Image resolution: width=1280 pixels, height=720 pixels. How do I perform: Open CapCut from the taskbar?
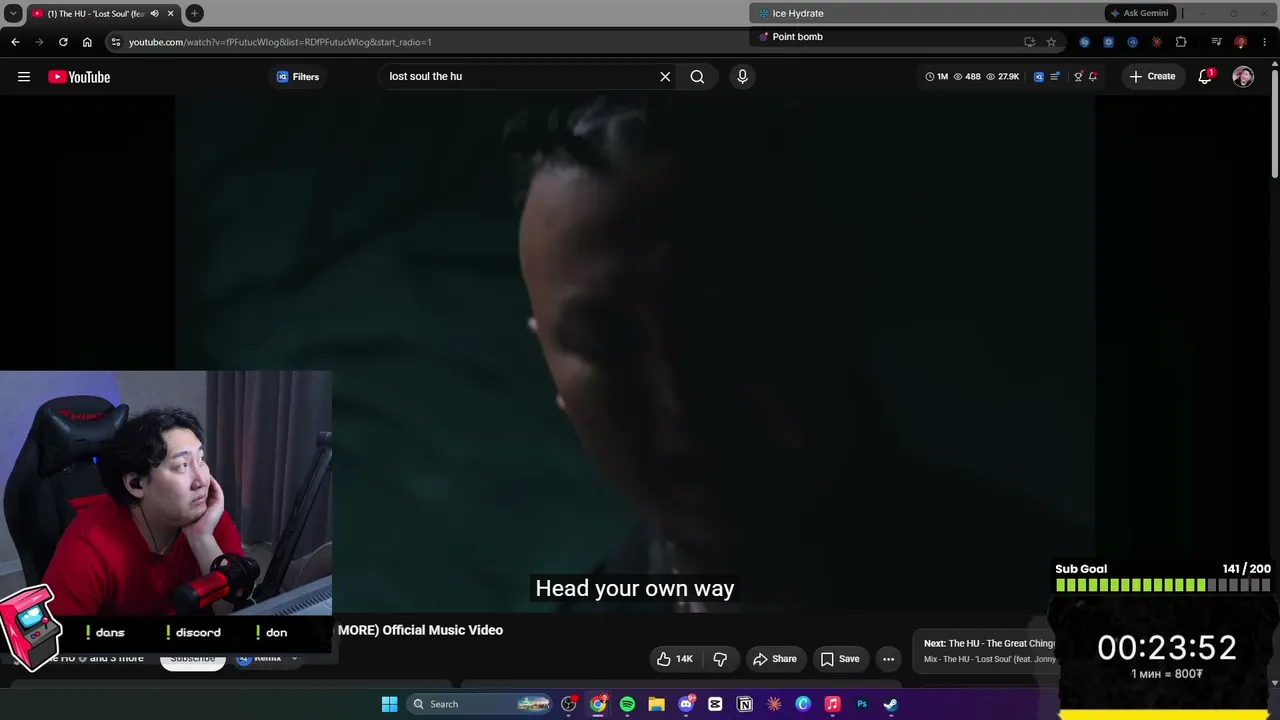click(x=715, y=704)
